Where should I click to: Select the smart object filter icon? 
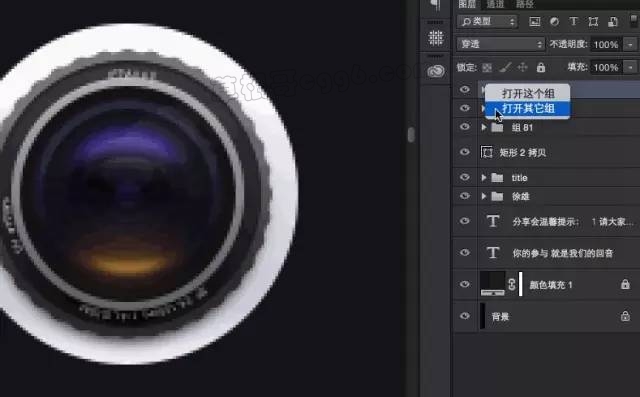tap(613, 22)
